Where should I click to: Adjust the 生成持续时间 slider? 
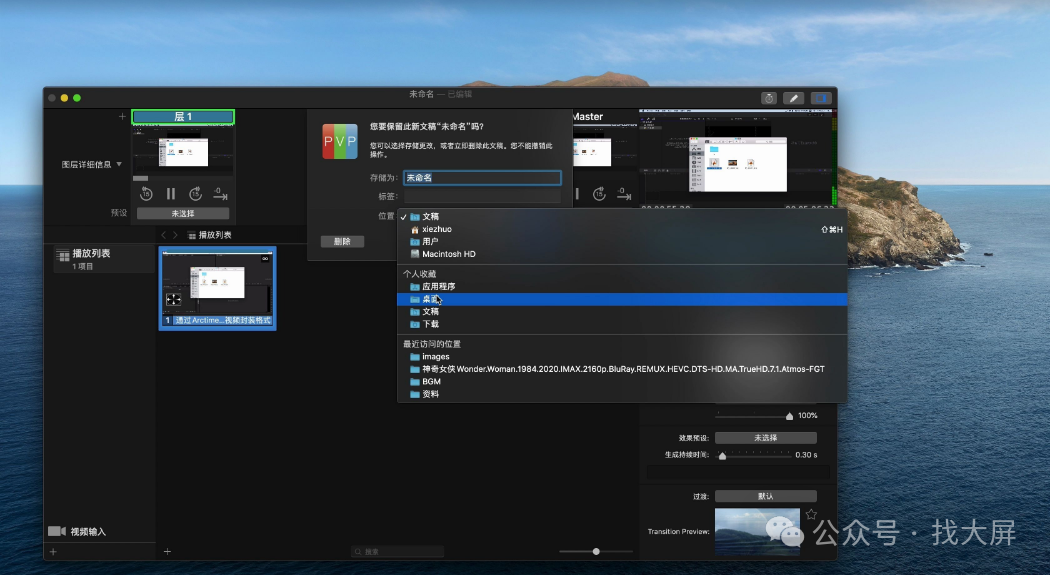pyautogui.click(x=722, y=455)
